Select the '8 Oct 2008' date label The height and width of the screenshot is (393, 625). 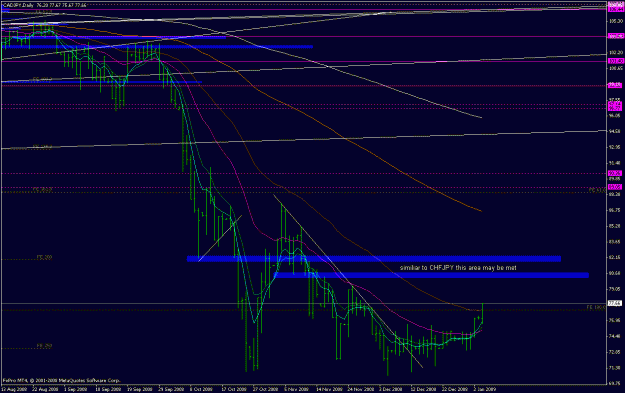[201, 389]
